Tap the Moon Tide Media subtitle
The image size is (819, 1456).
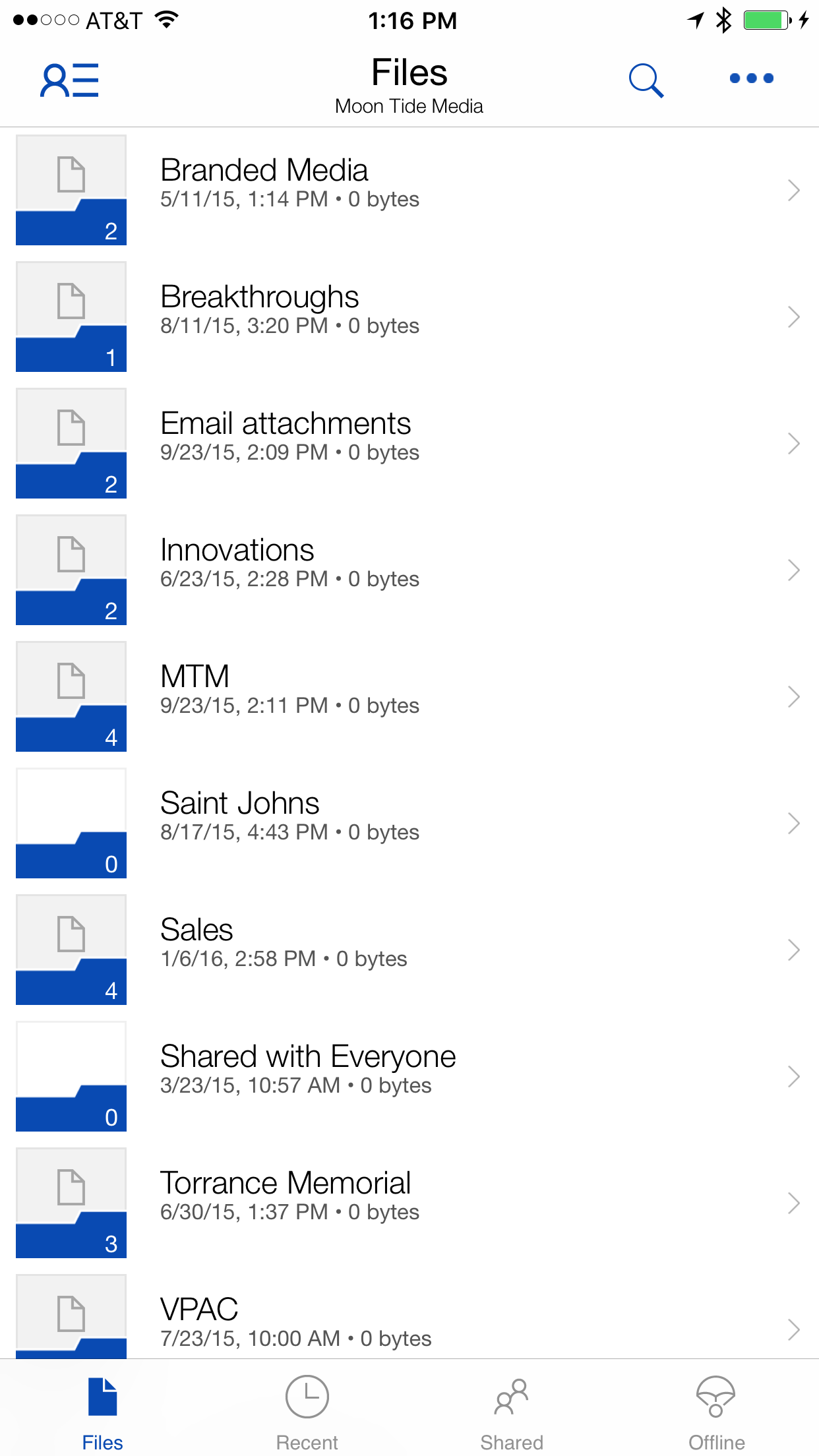tap(409, 106)
